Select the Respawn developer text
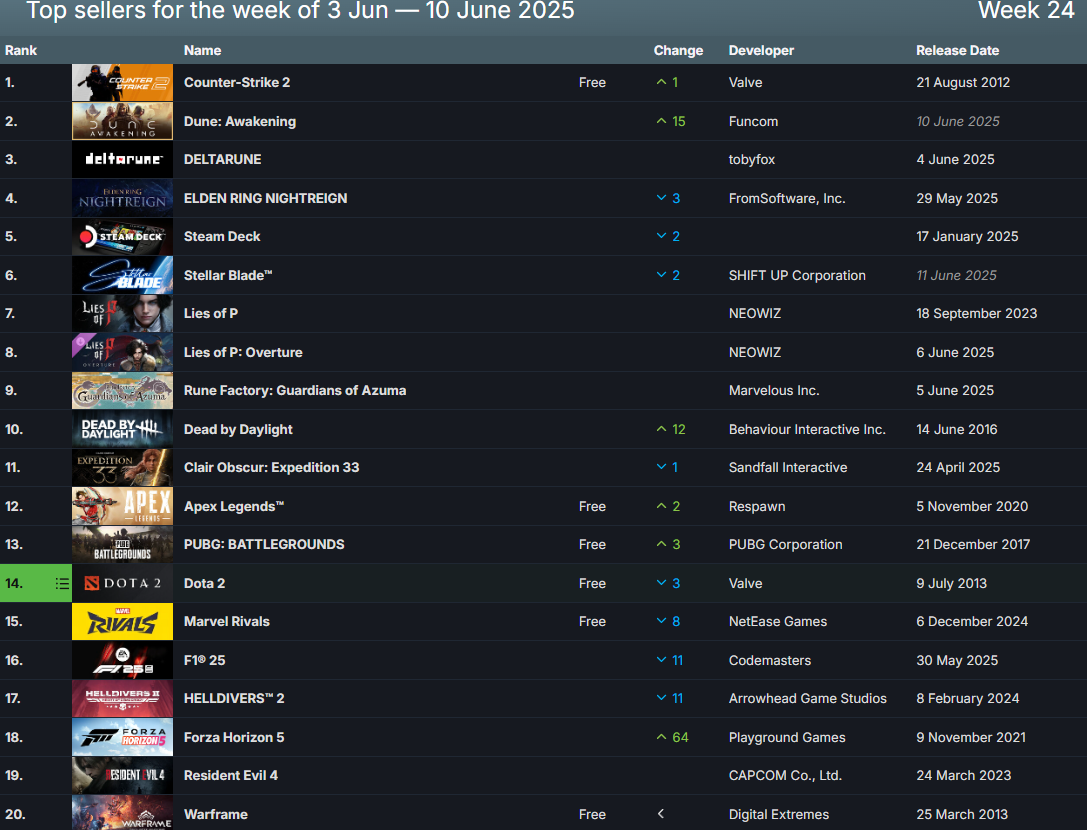Viewport: 1087px width, 830px height. pyautogui.click(x=757, y=506)
